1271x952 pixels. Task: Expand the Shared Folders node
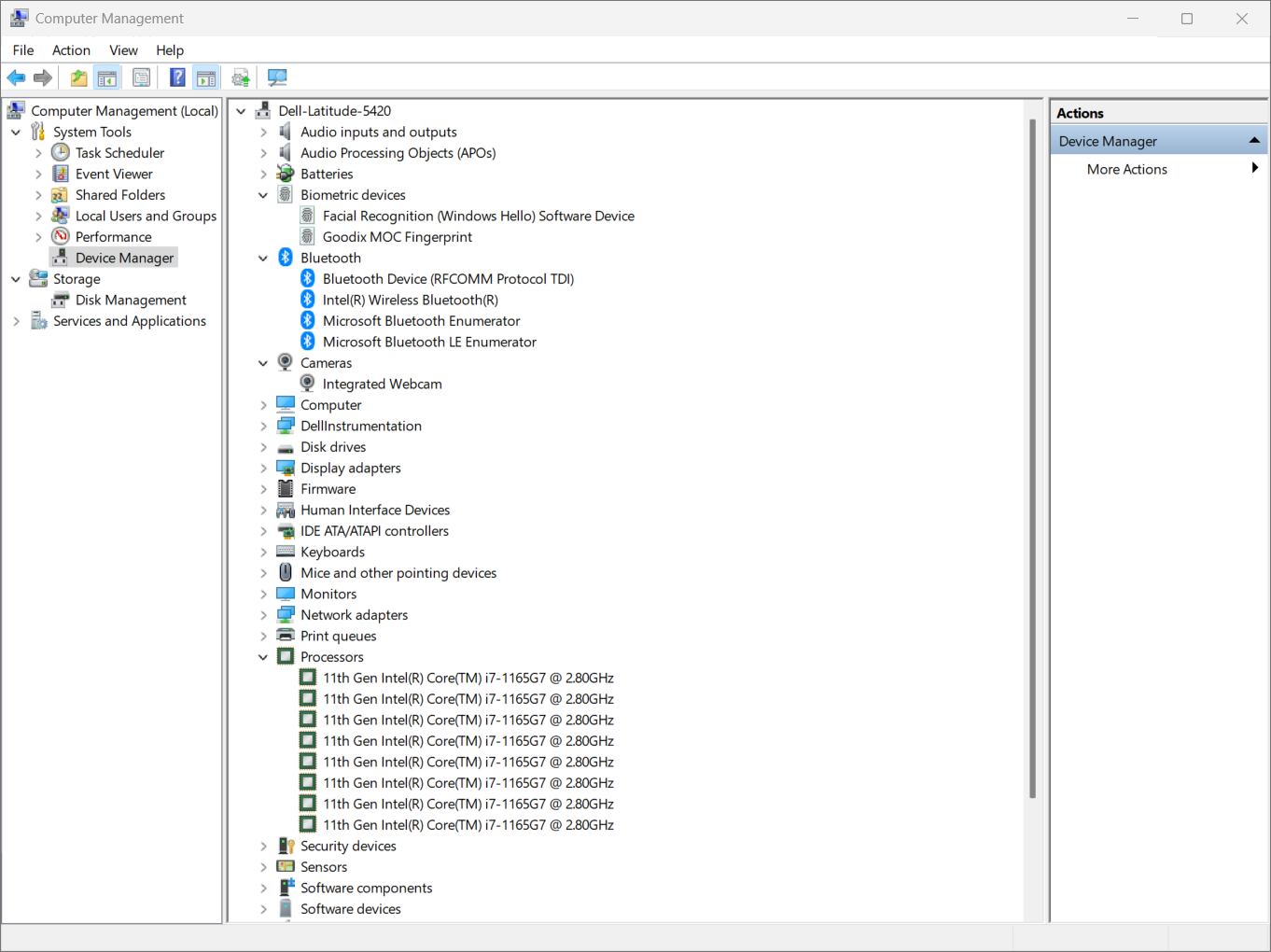click(x=38, y=195)
